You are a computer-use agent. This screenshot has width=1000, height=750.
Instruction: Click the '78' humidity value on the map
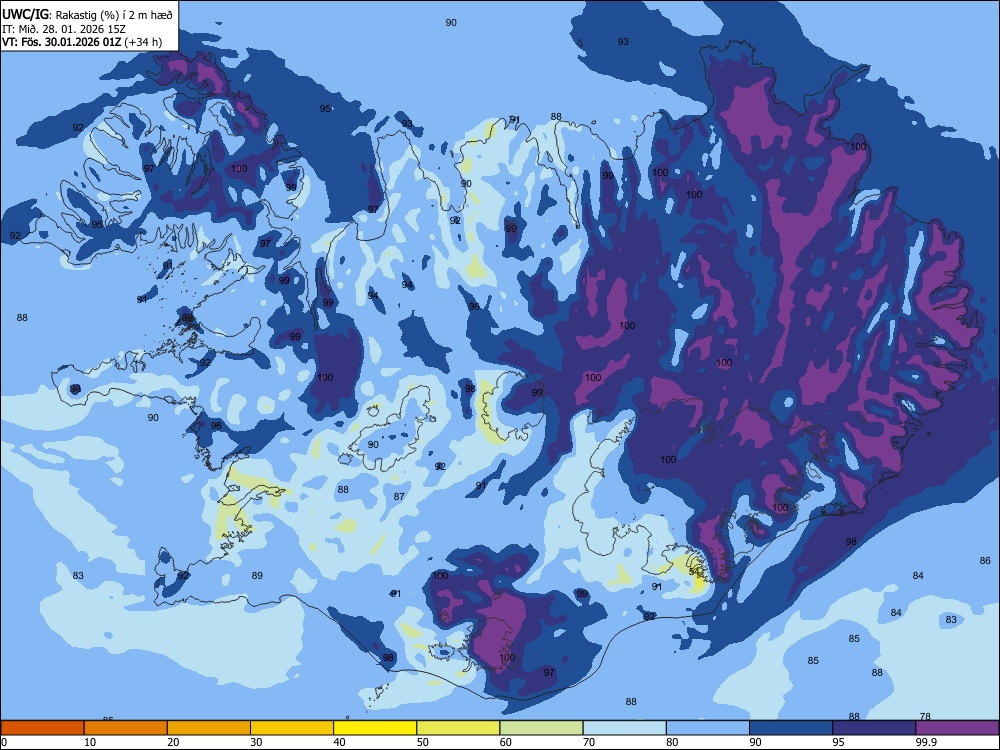pos(925,717)
